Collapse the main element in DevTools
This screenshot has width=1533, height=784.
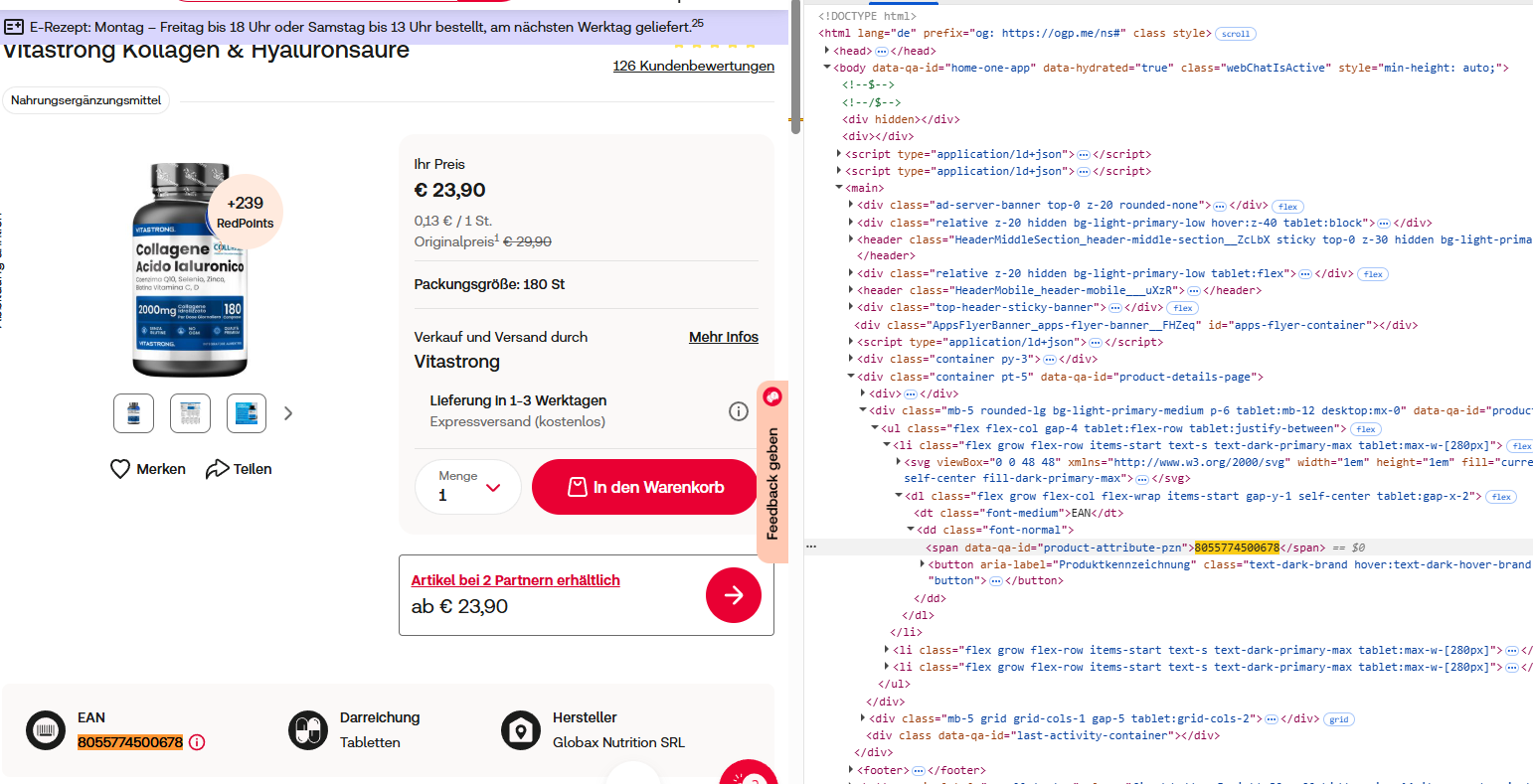(839, 188)
